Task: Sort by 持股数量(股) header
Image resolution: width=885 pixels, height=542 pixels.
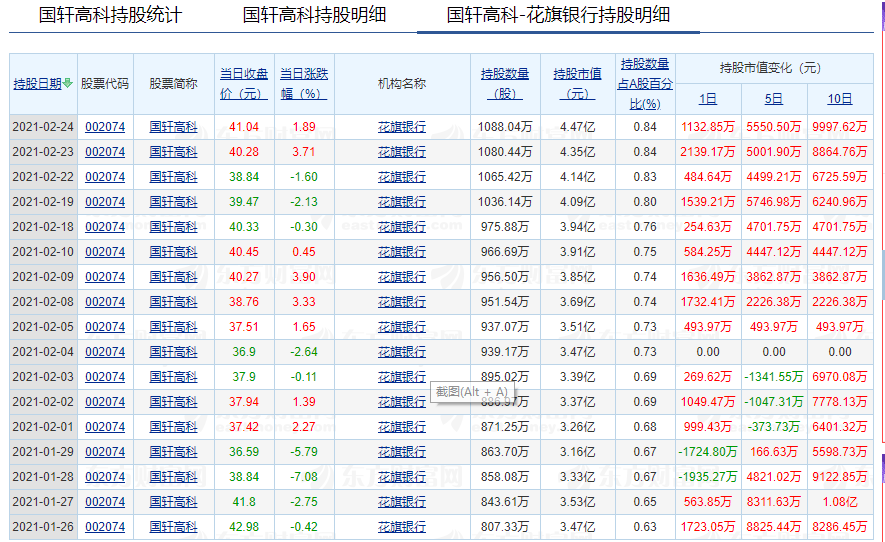Action: point(505,84)
